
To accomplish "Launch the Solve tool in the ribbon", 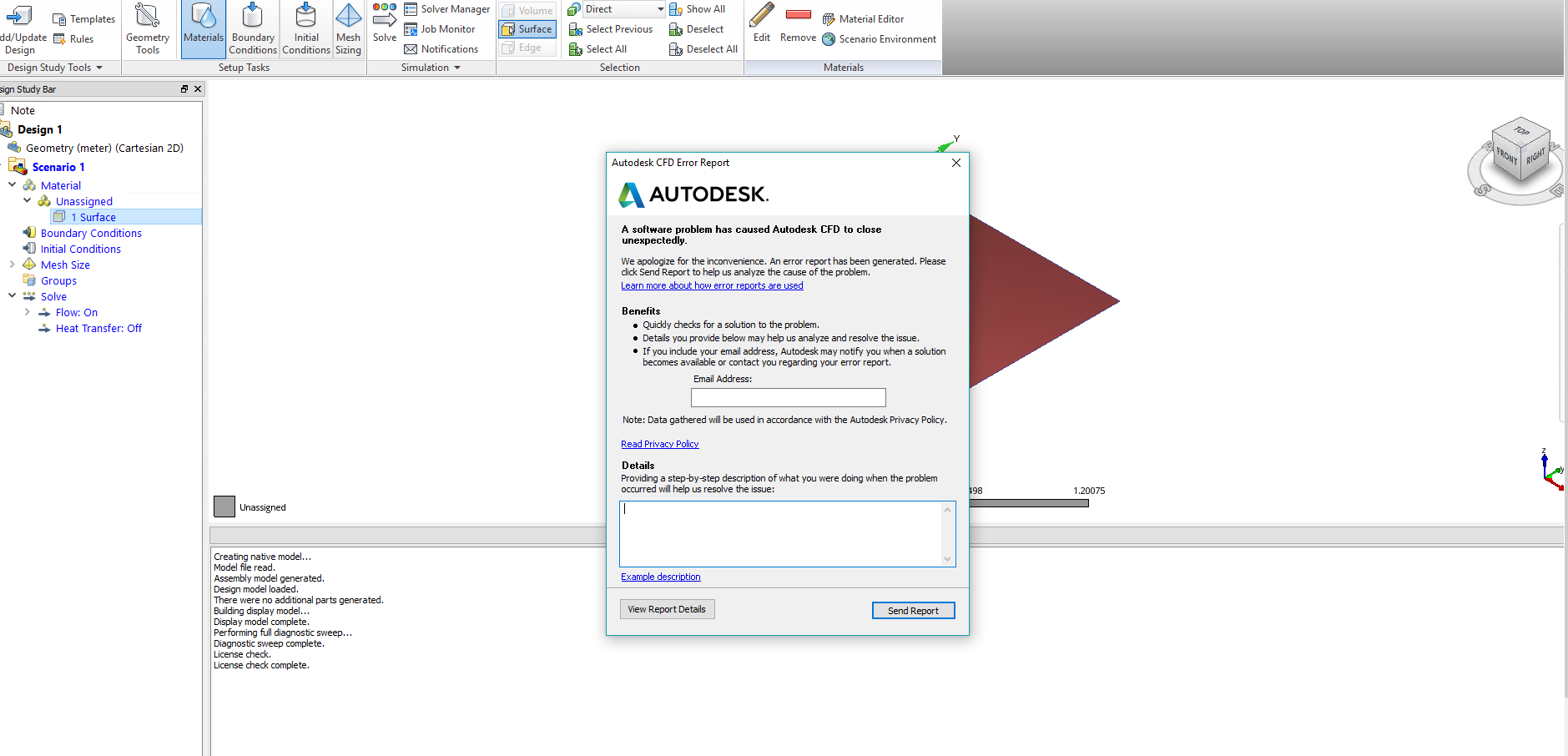I will pyautogui.click(x=385, y=23).
